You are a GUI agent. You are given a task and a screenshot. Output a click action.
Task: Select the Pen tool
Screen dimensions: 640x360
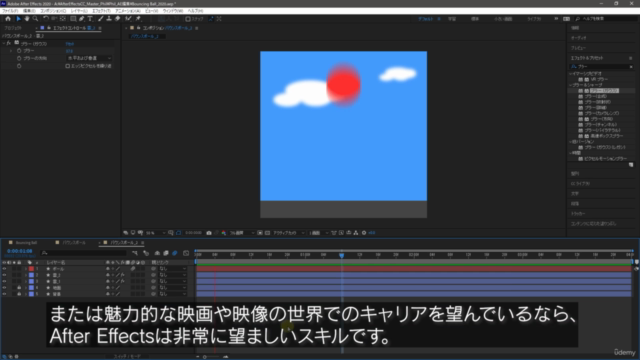pyautogui.click(x=82, y=19)
